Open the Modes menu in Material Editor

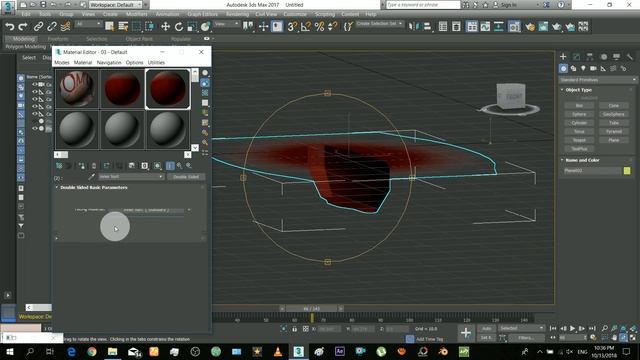62,62
